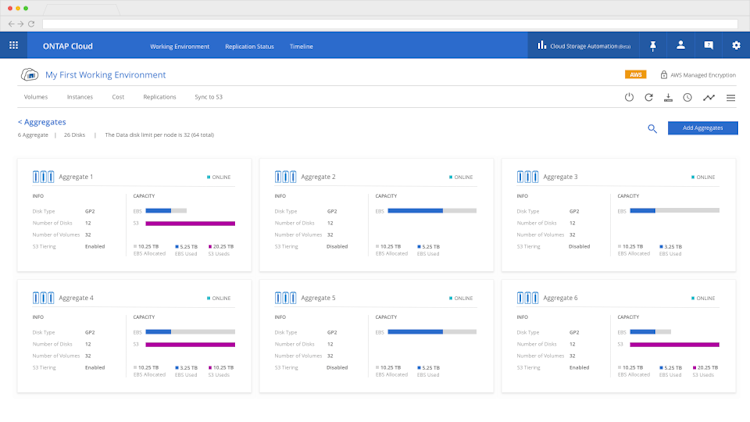
Task: Open the app grid menu icon
Action: click(x=13, y=45)
